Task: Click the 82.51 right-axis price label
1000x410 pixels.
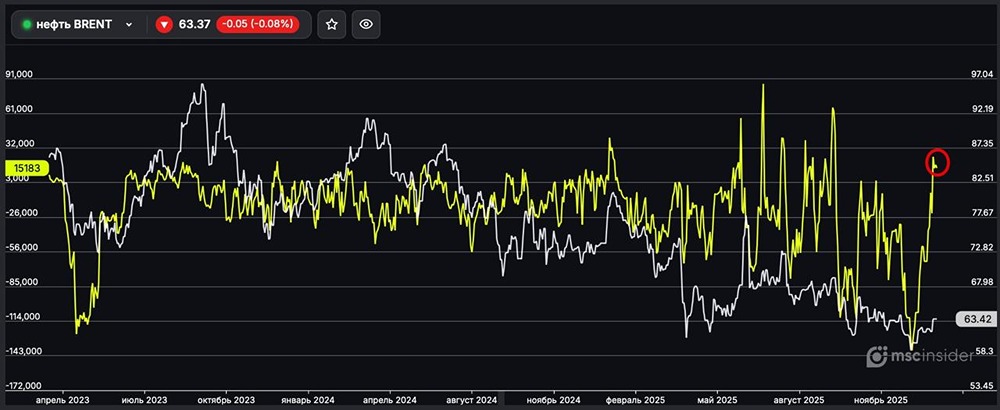Action: 982,178
